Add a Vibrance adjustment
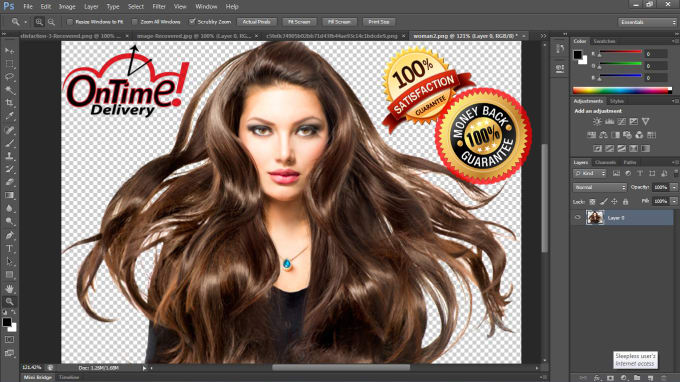 click(646, 121)
